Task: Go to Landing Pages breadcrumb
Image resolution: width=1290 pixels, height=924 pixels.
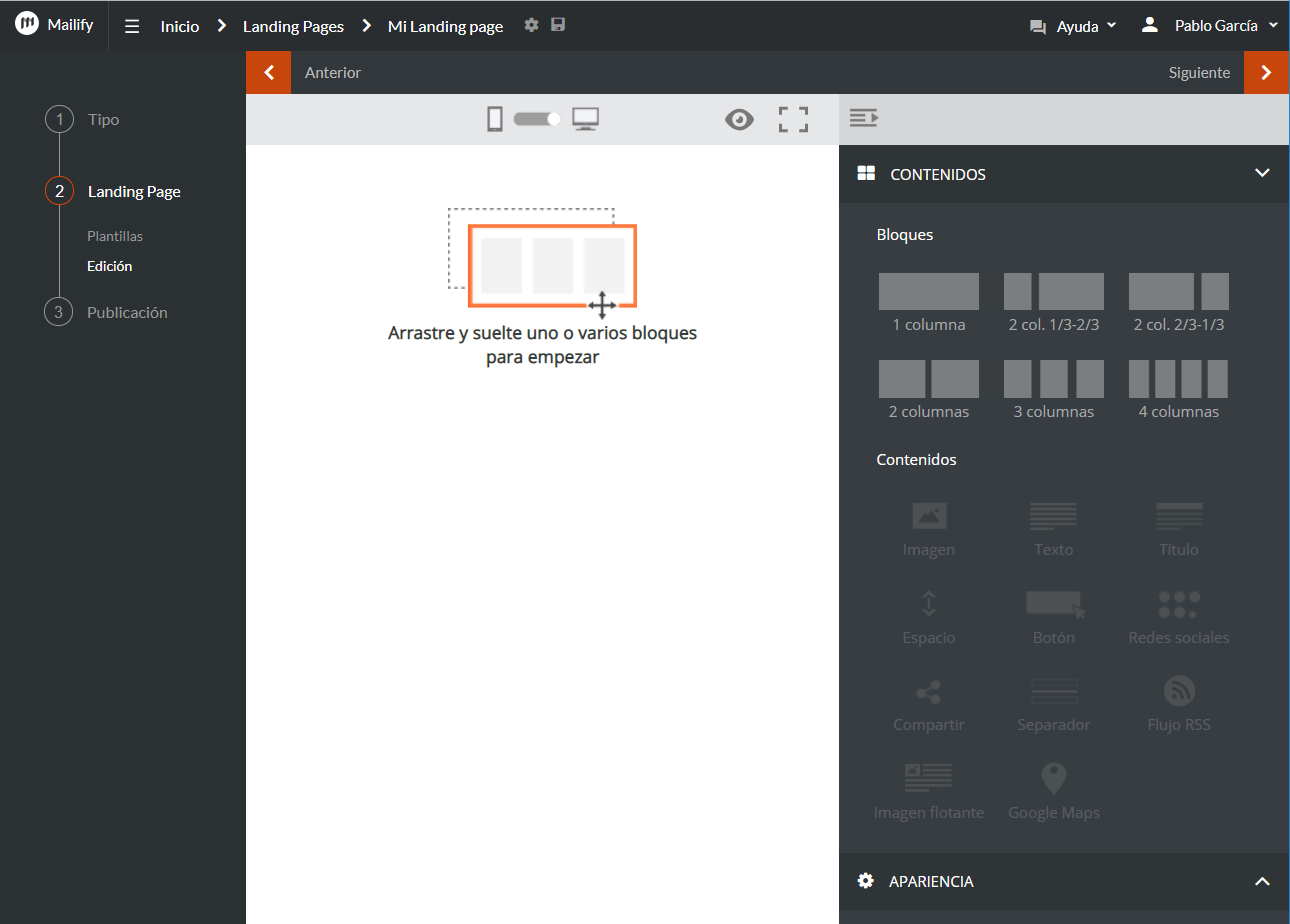Action: point(293,27)
